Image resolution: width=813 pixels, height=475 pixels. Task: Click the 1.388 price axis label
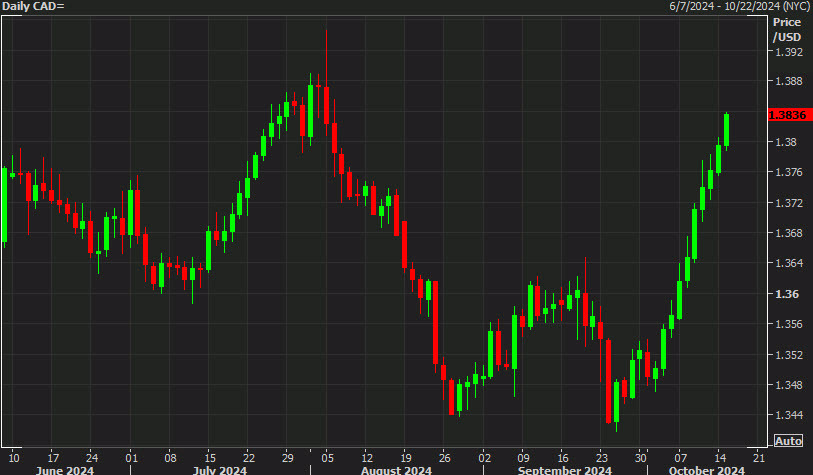[x=789, y=81]
